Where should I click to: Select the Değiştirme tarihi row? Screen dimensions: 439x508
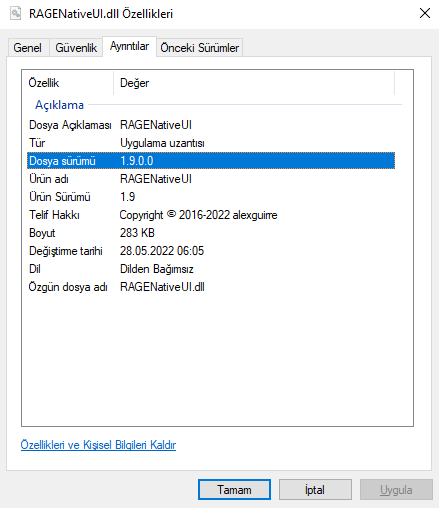(x=211, y=251)
